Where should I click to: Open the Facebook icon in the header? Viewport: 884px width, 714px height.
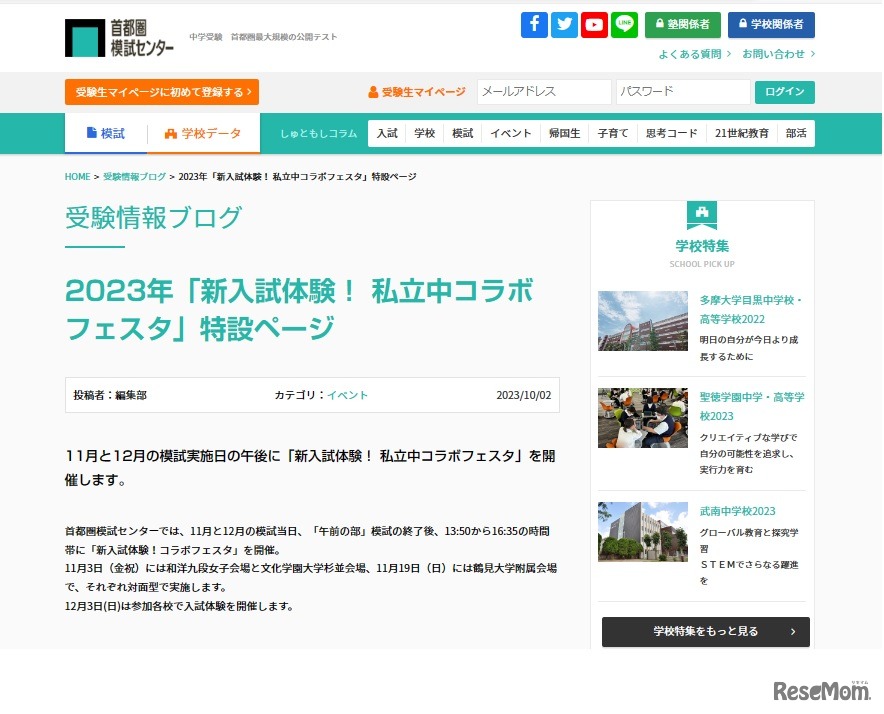coord(534,24)
